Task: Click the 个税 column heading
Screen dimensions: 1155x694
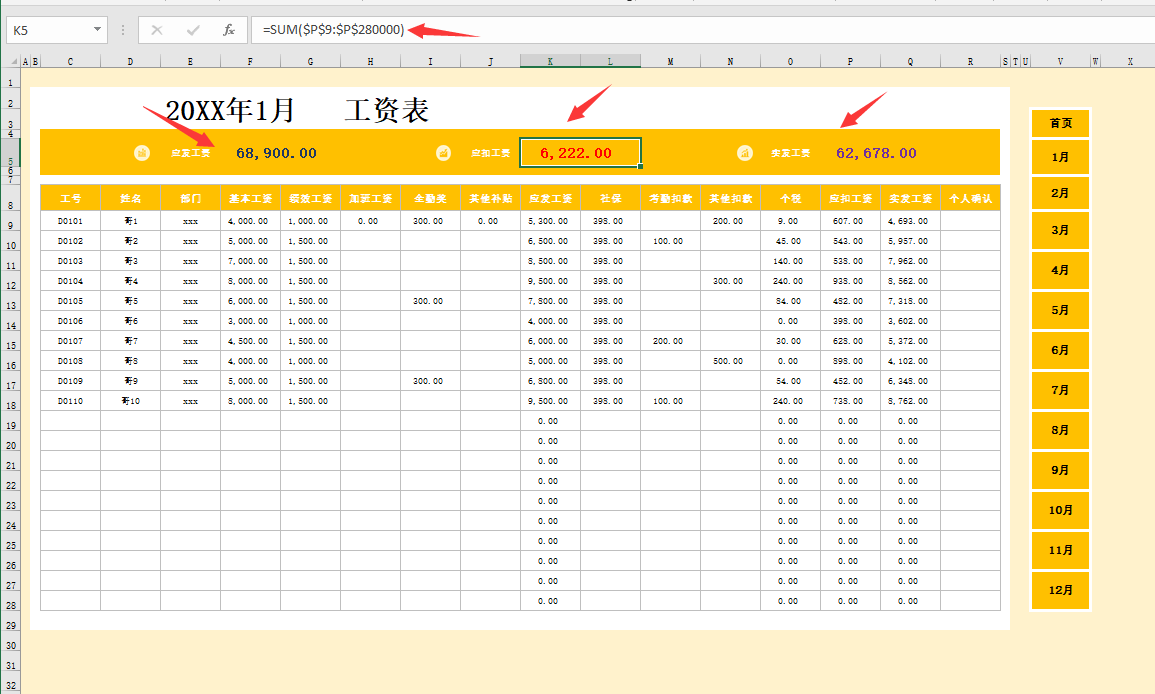Action: click(790, 198)
